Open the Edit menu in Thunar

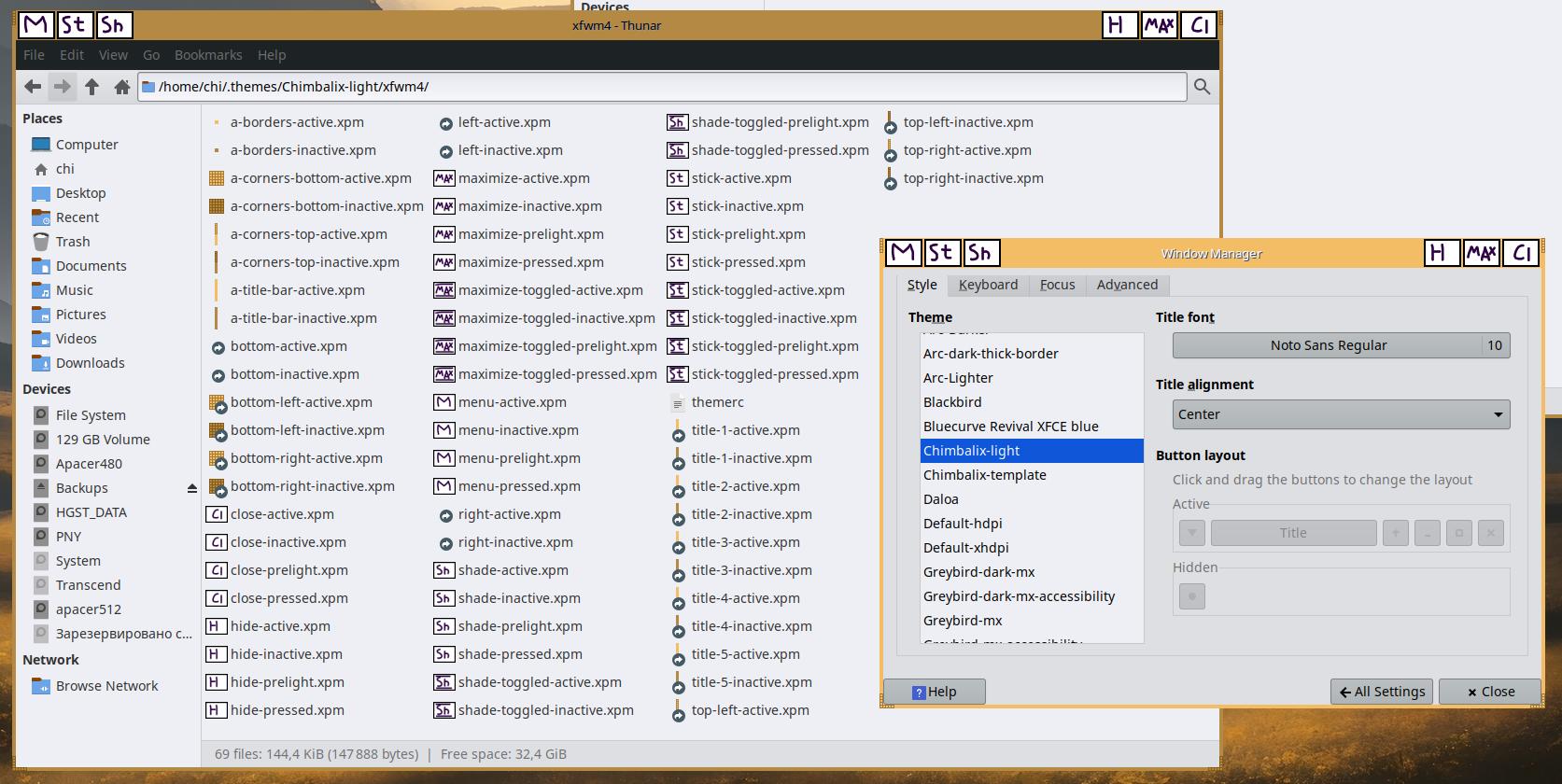(x=72, y=55)
